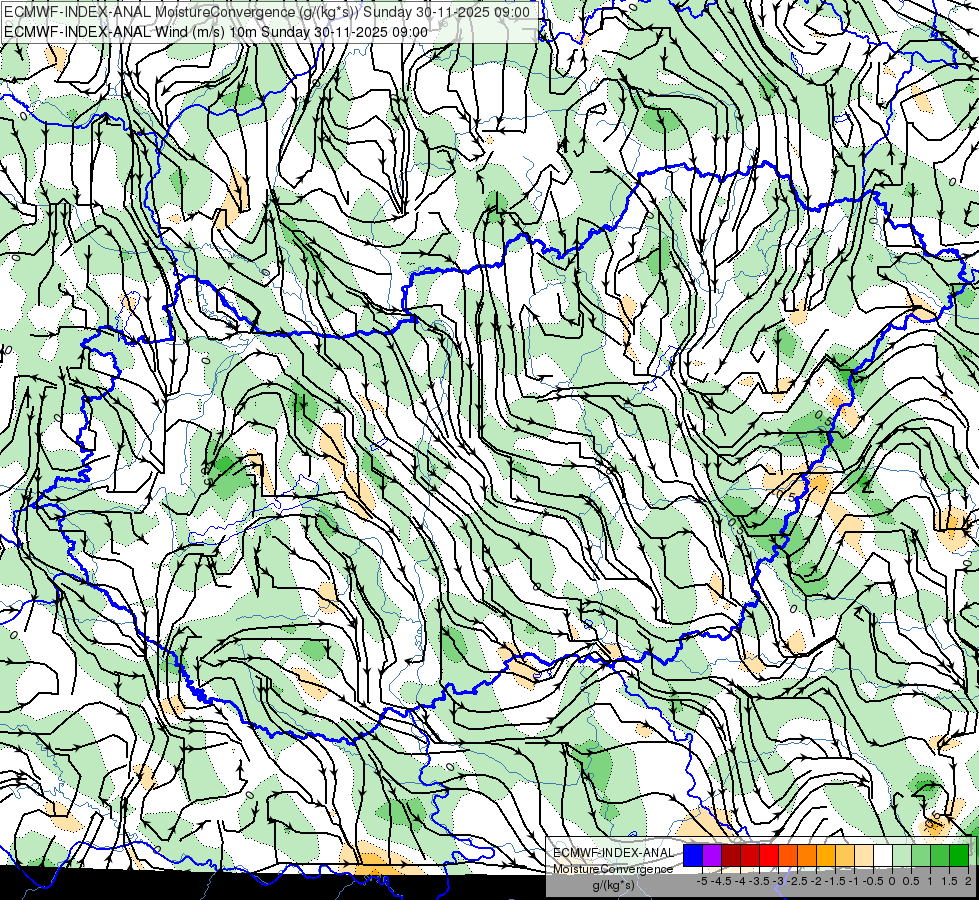979x900 pixels.
Task: Select the darkest red legend swatch
Action: coord(731,856)
